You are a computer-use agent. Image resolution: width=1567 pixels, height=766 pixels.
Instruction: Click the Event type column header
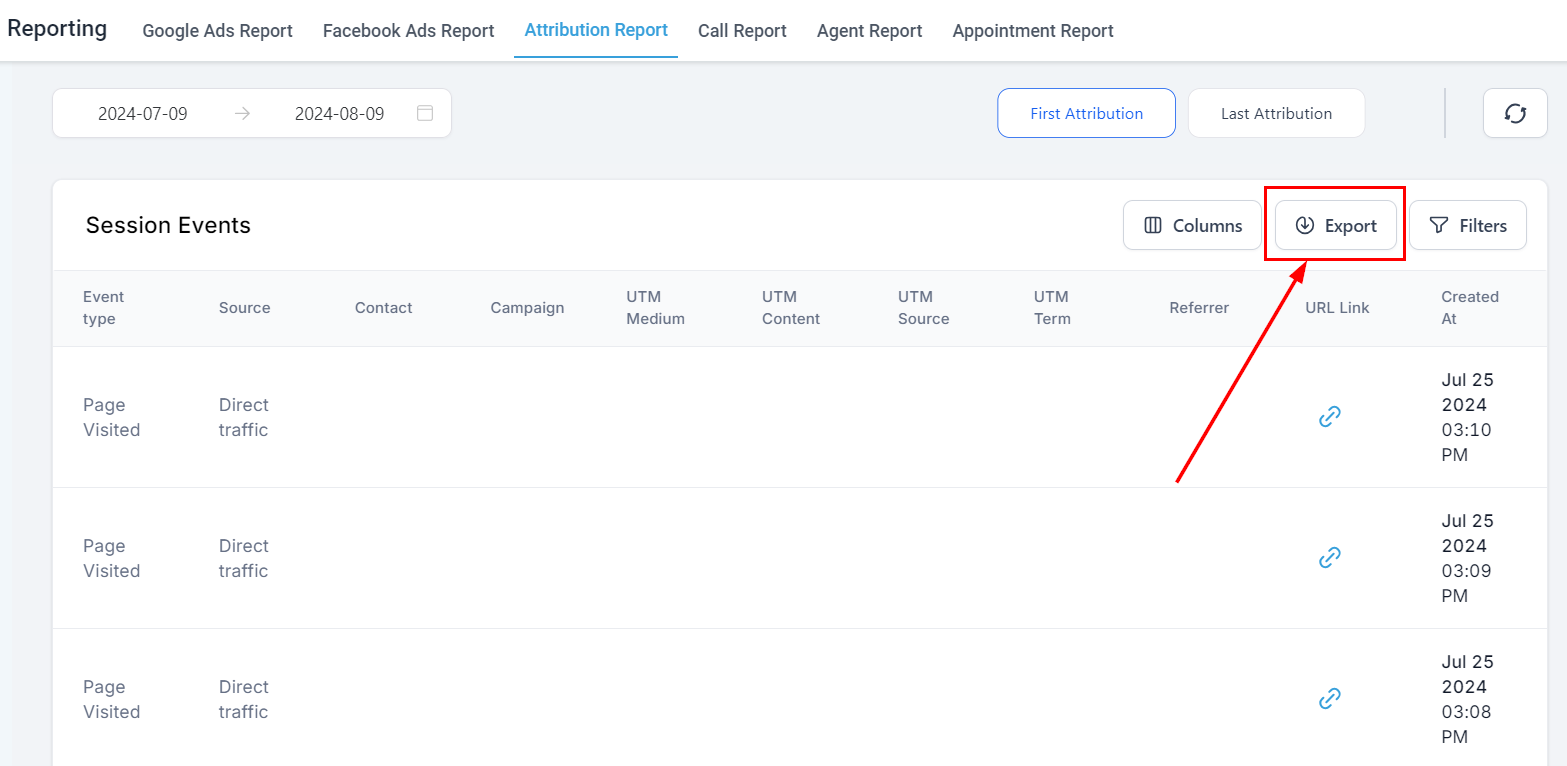point(104,308)
